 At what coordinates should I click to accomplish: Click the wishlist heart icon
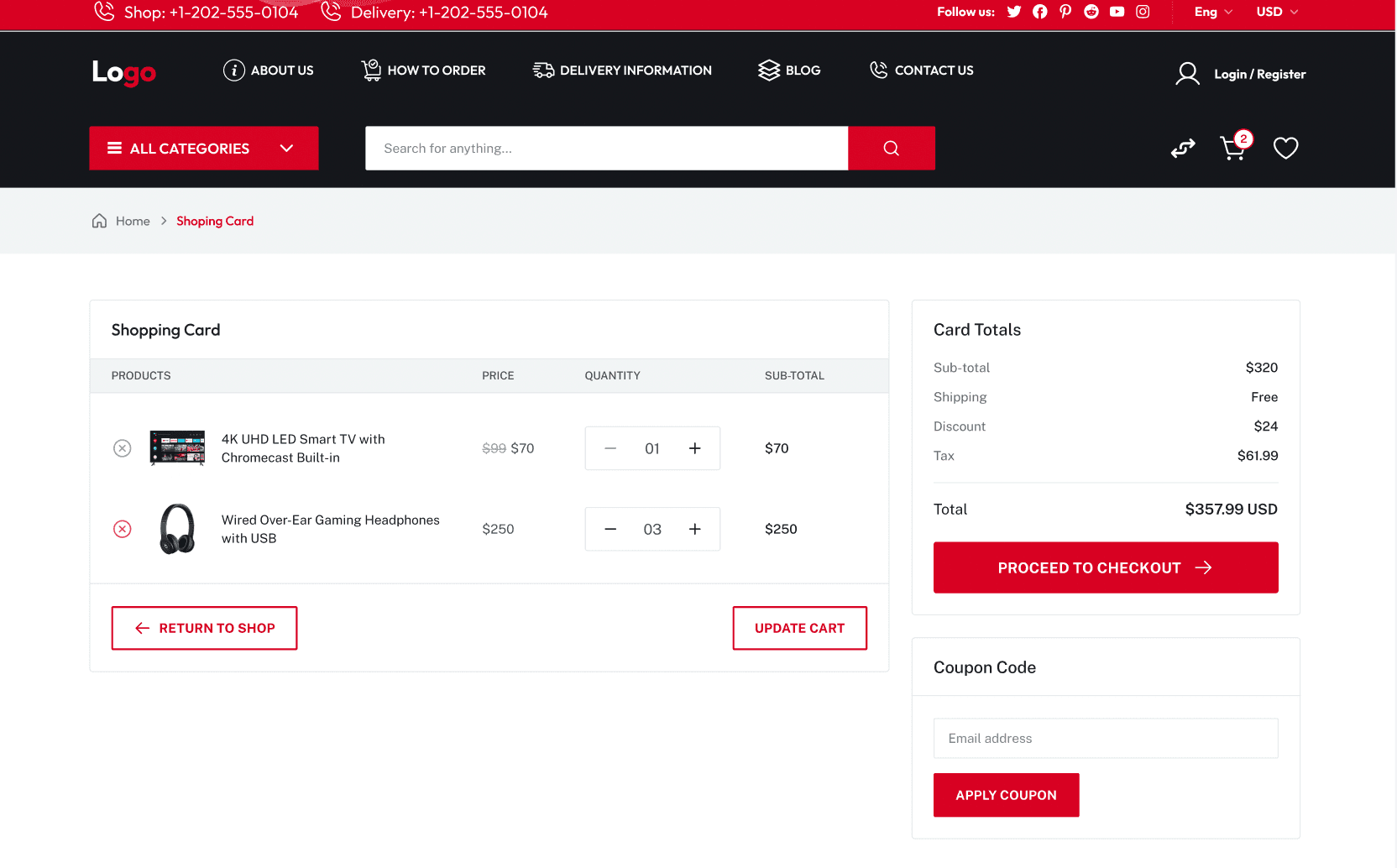click(x=1285, y=148)
